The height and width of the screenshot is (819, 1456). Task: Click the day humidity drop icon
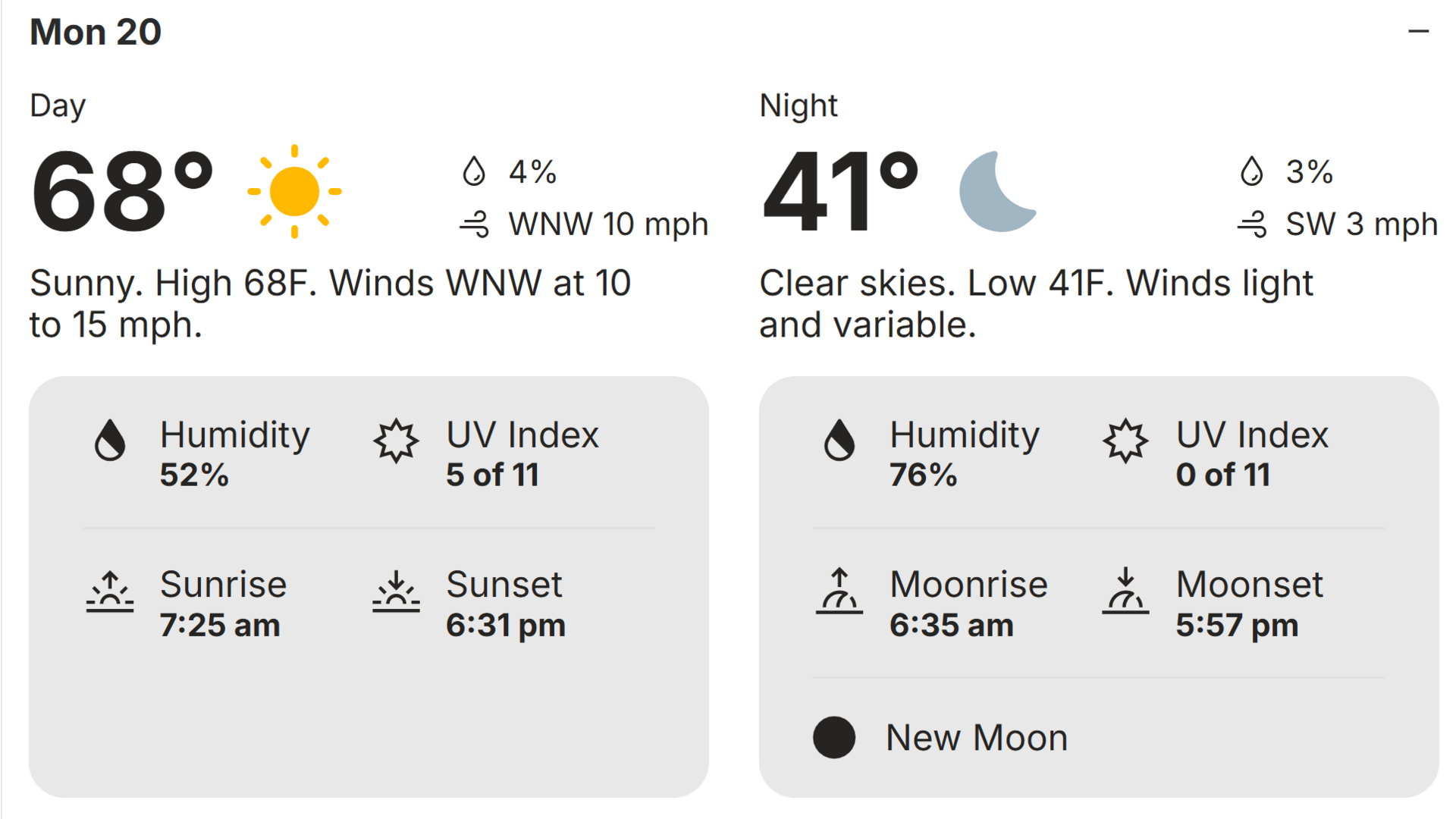pos(110,440)
